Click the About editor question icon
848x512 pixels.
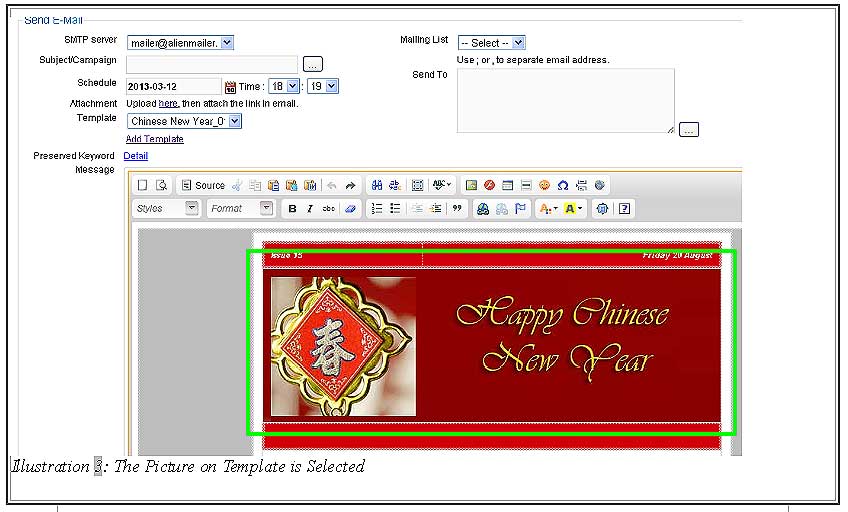(x=624, y=209)
